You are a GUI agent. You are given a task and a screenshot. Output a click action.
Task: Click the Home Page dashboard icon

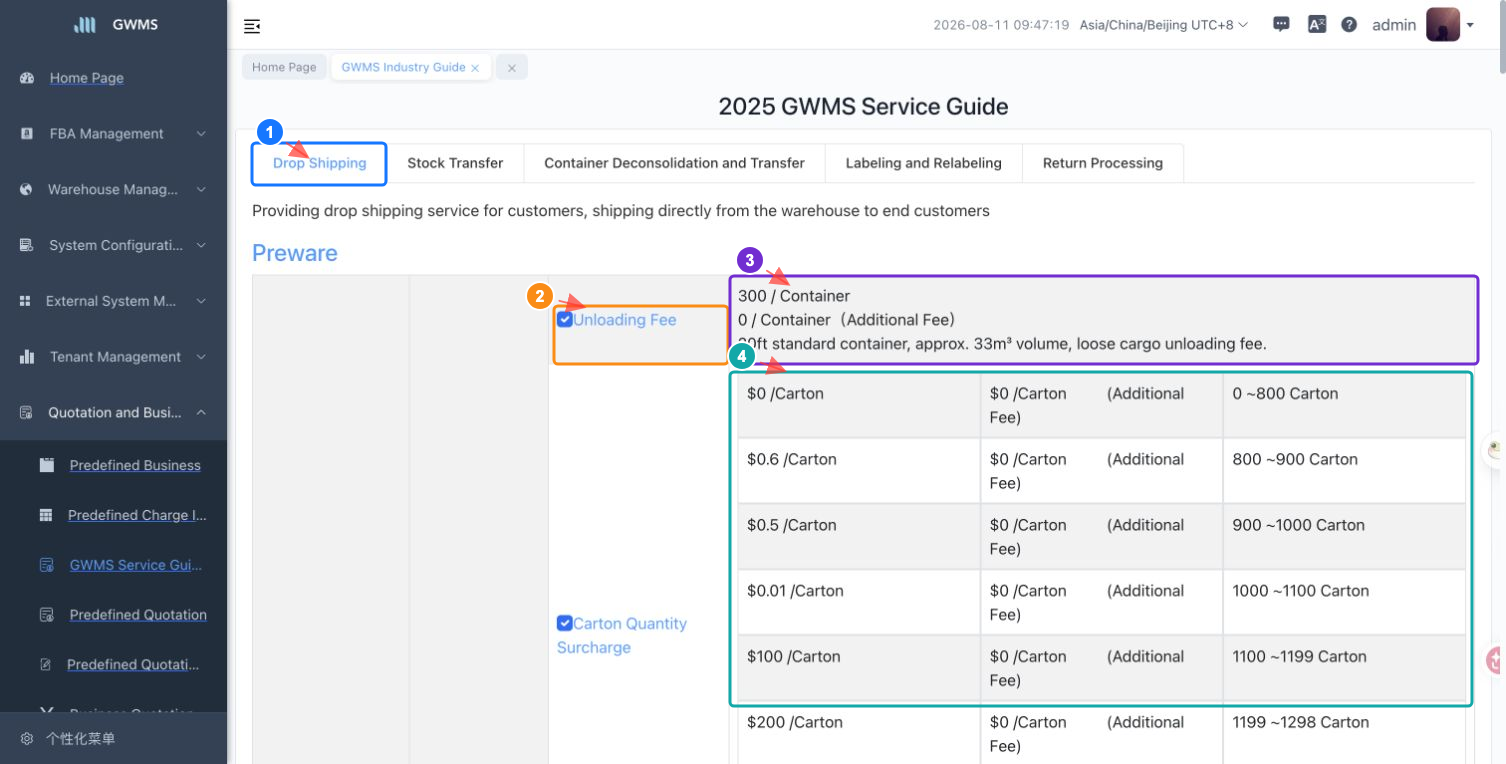tap(27, 78)
